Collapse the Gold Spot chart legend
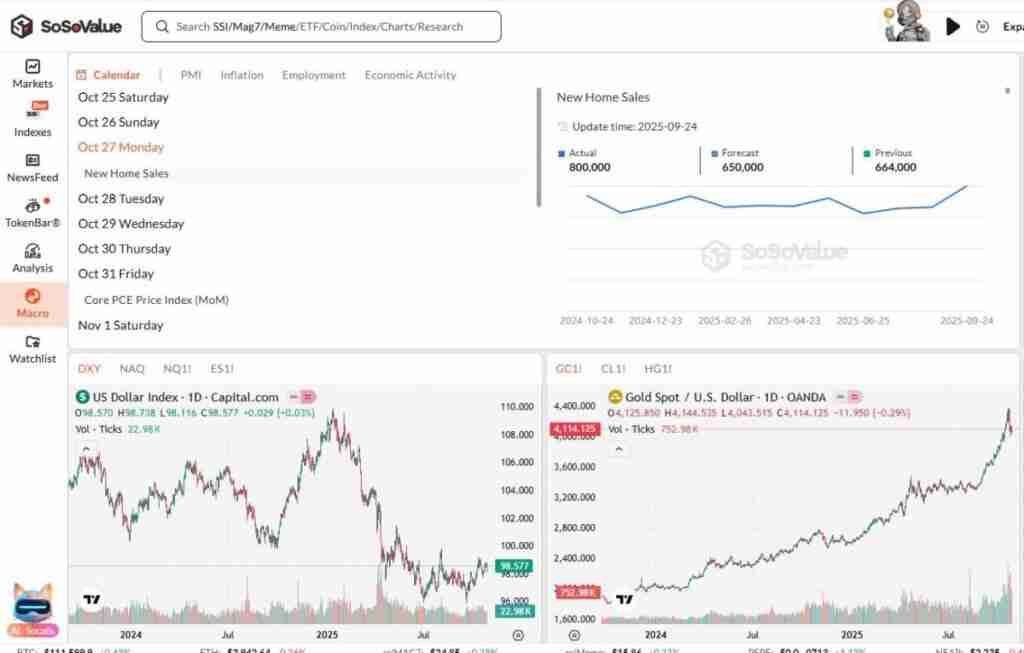The width and height of the screenshot is (1024, 653). tap(618, 449)
